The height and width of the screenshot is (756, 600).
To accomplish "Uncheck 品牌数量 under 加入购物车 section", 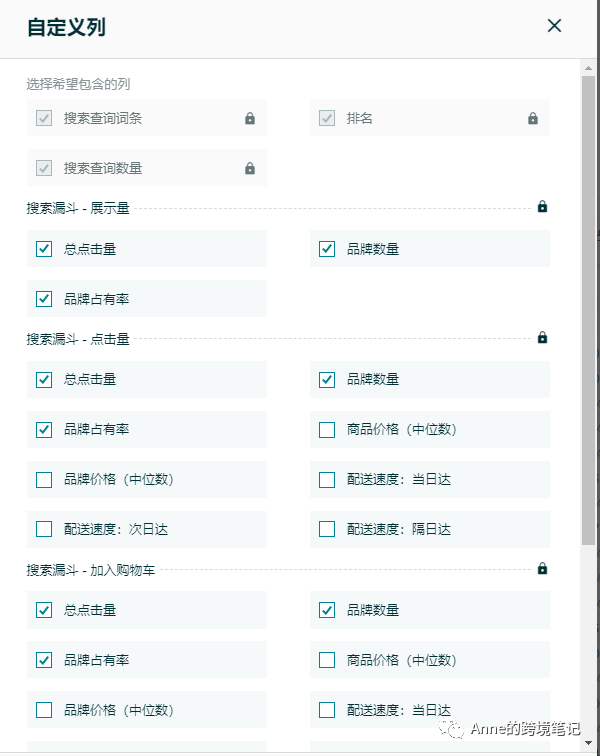I will 327,610.
